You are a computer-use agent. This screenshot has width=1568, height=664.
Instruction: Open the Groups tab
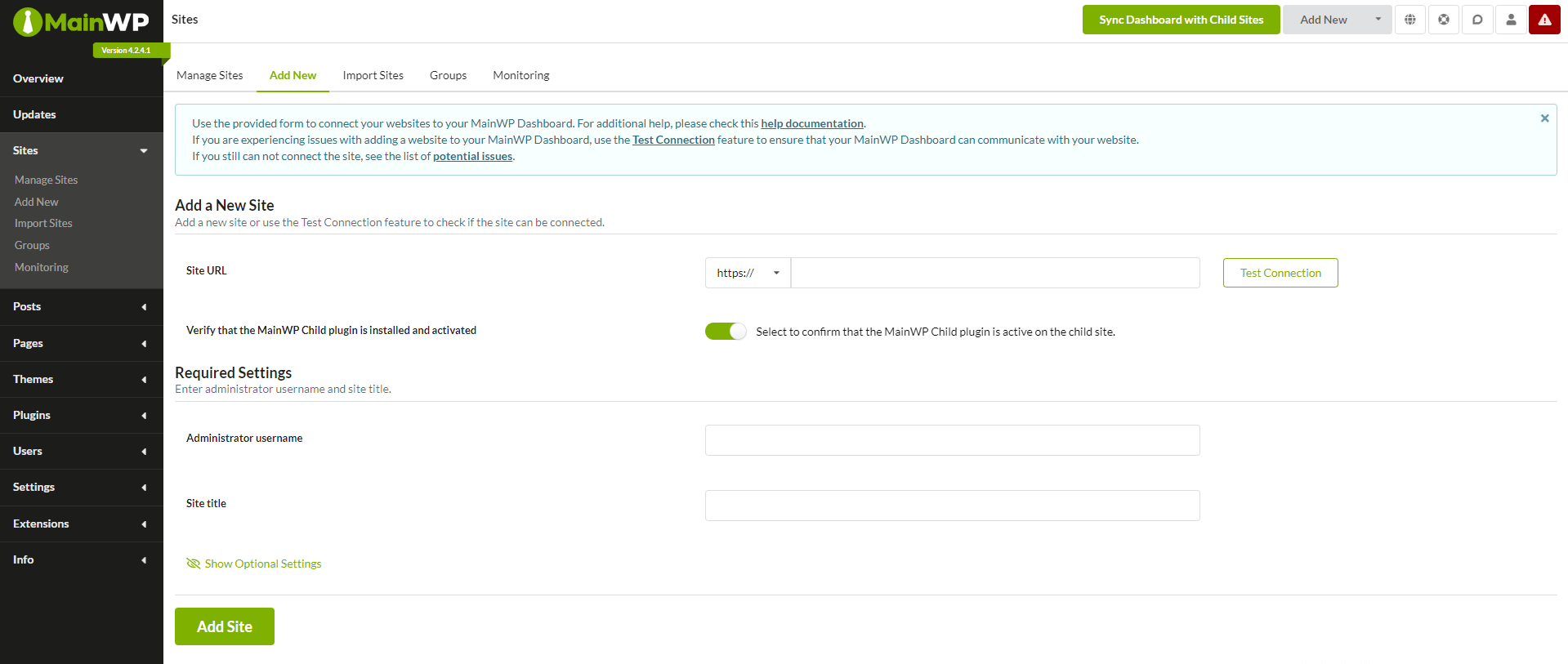(448, 75)
